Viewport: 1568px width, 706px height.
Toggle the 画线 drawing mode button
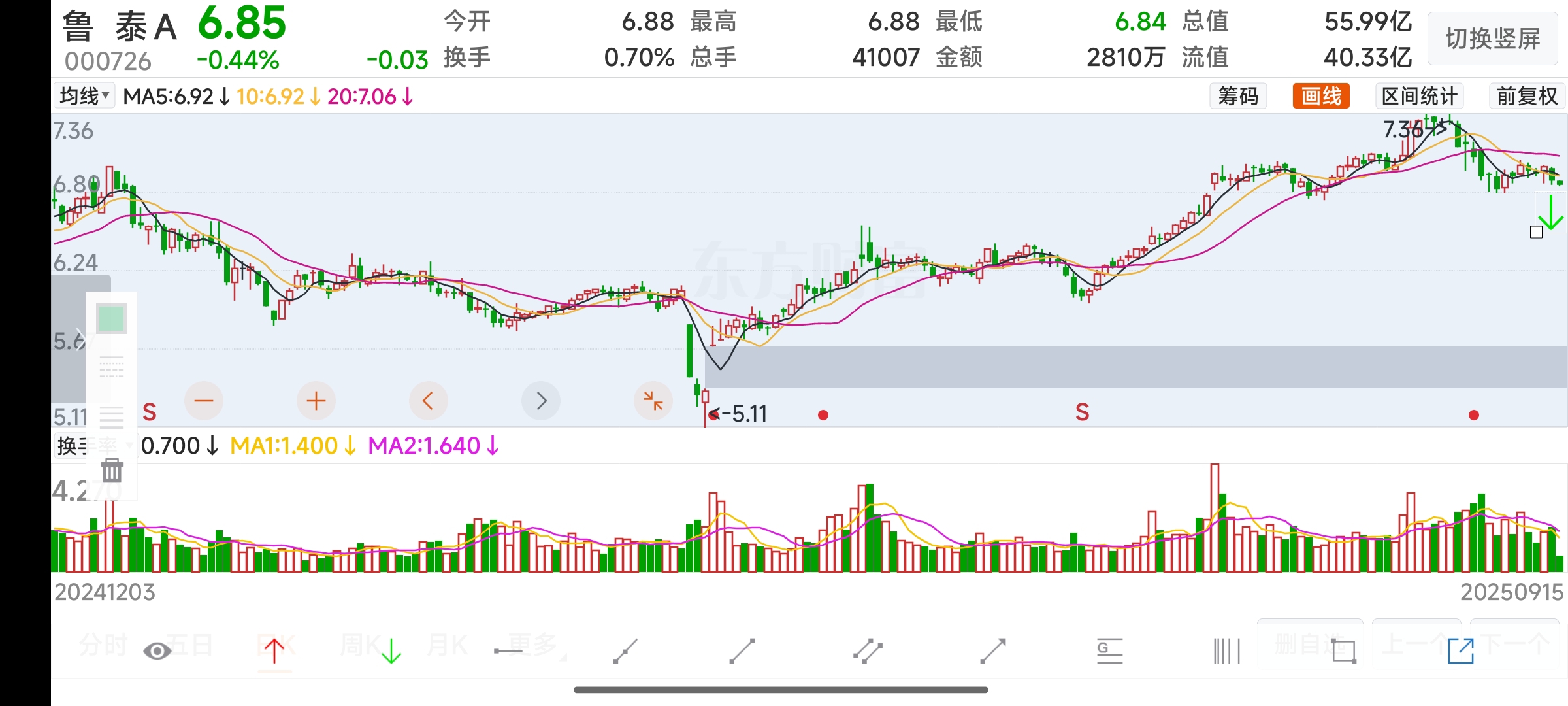pyautogui.click(x=1321, y=96)
